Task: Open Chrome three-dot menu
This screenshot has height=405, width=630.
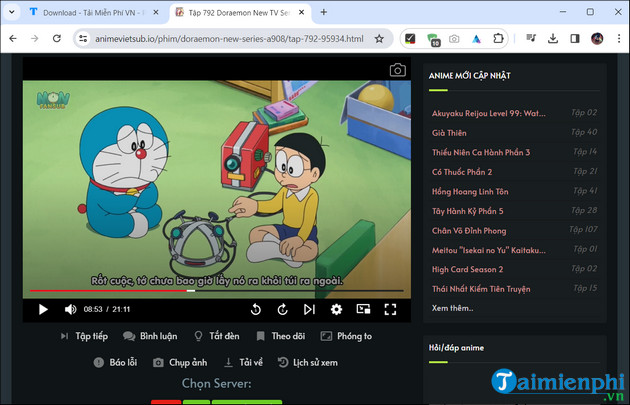Action: pos(619,39)
